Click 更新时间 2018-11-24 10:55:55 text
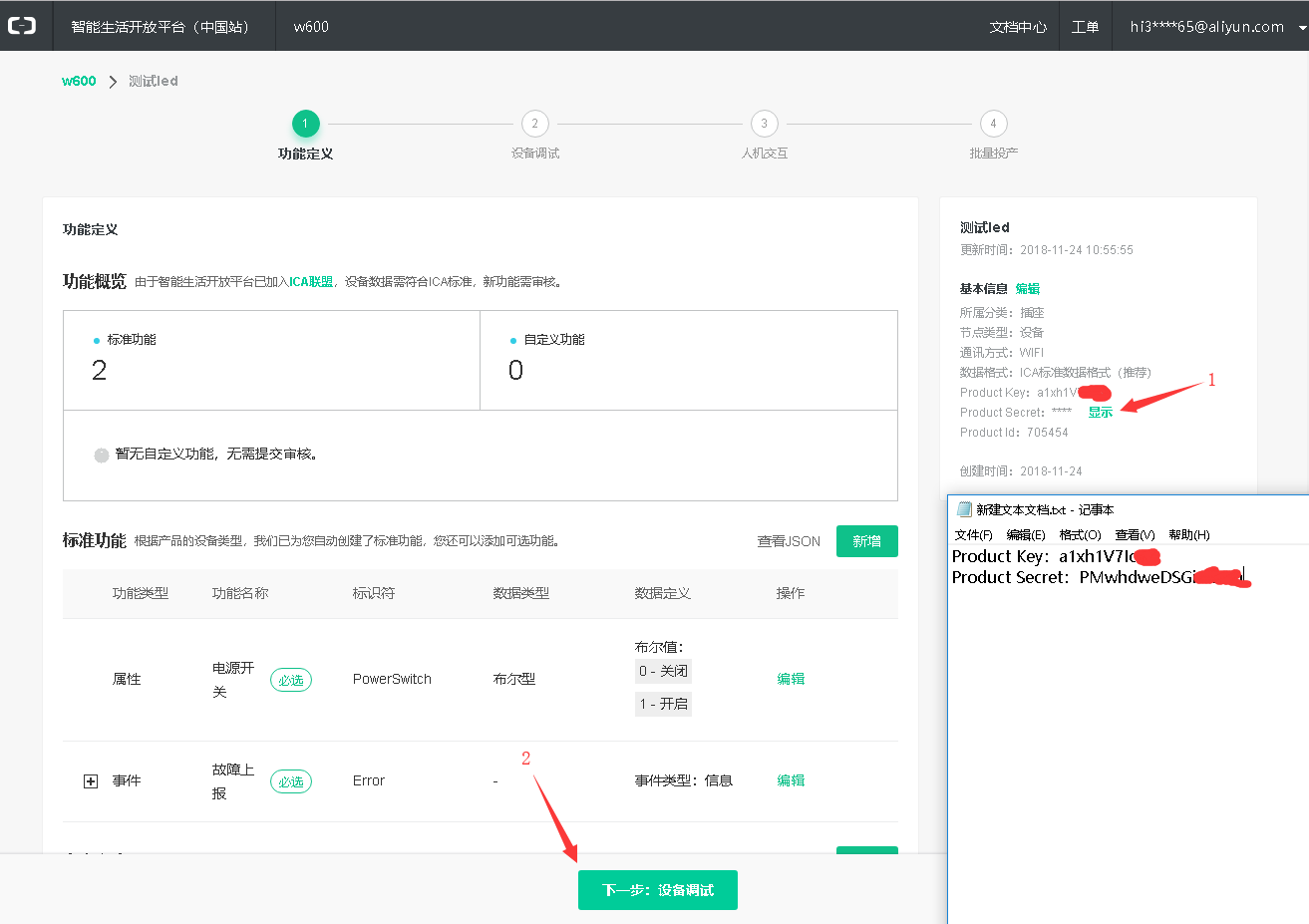The width and height of the screenshot is (1309, 924). pyautogui.click(x=1047, y=250)
